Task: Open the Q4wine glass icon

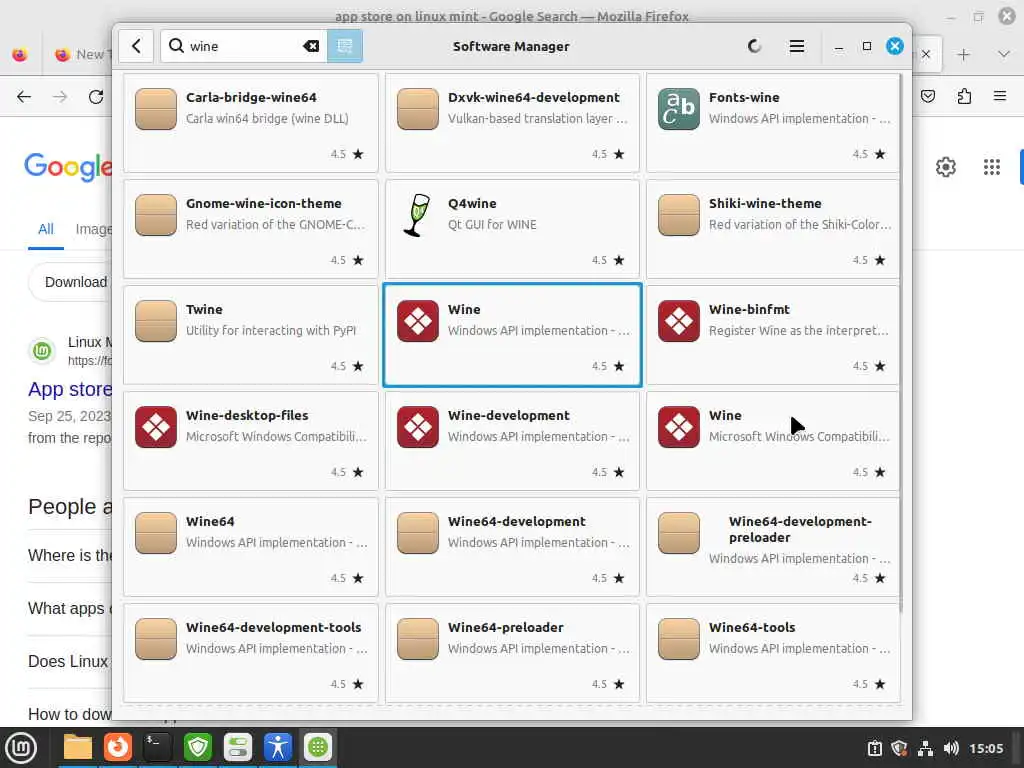Action: (x=417, y=215)
